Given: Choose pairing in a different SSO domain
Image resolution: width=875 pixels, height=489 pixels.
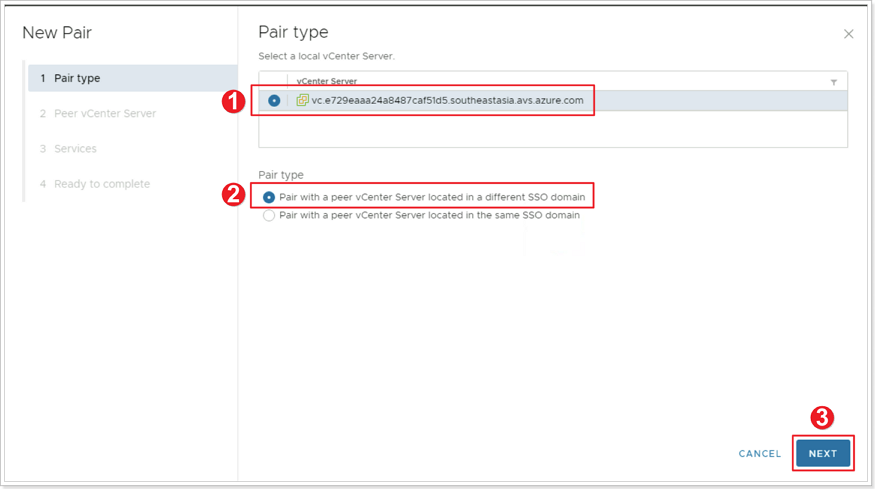Looking at the screenshot, I should [x=269, y=197].
